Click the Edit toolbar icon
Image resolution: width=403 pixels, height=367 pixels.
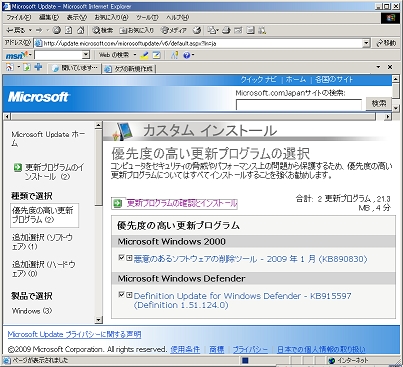(238, 30)
